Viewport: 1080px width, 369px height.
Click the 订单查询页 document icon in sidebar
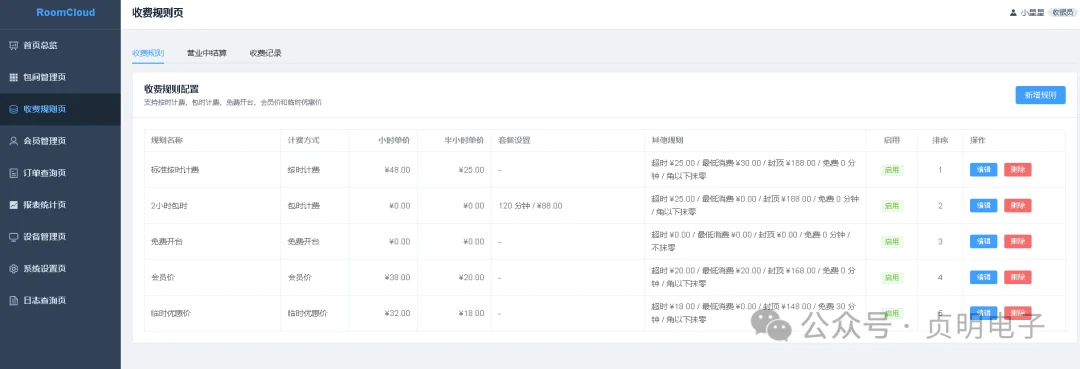pyautogui.click(x=13, y=173)
